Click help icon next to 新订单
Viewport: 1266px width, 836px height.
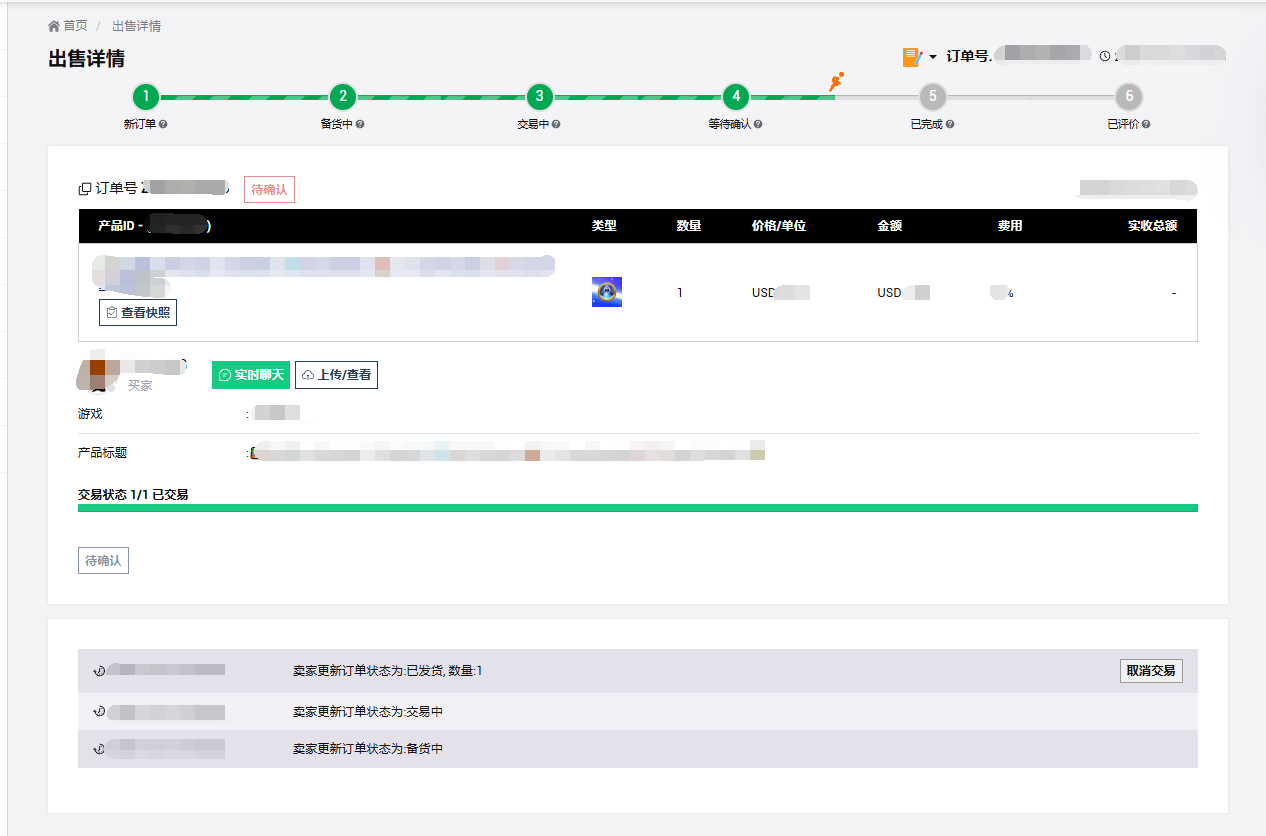click(x=163, y=125)
